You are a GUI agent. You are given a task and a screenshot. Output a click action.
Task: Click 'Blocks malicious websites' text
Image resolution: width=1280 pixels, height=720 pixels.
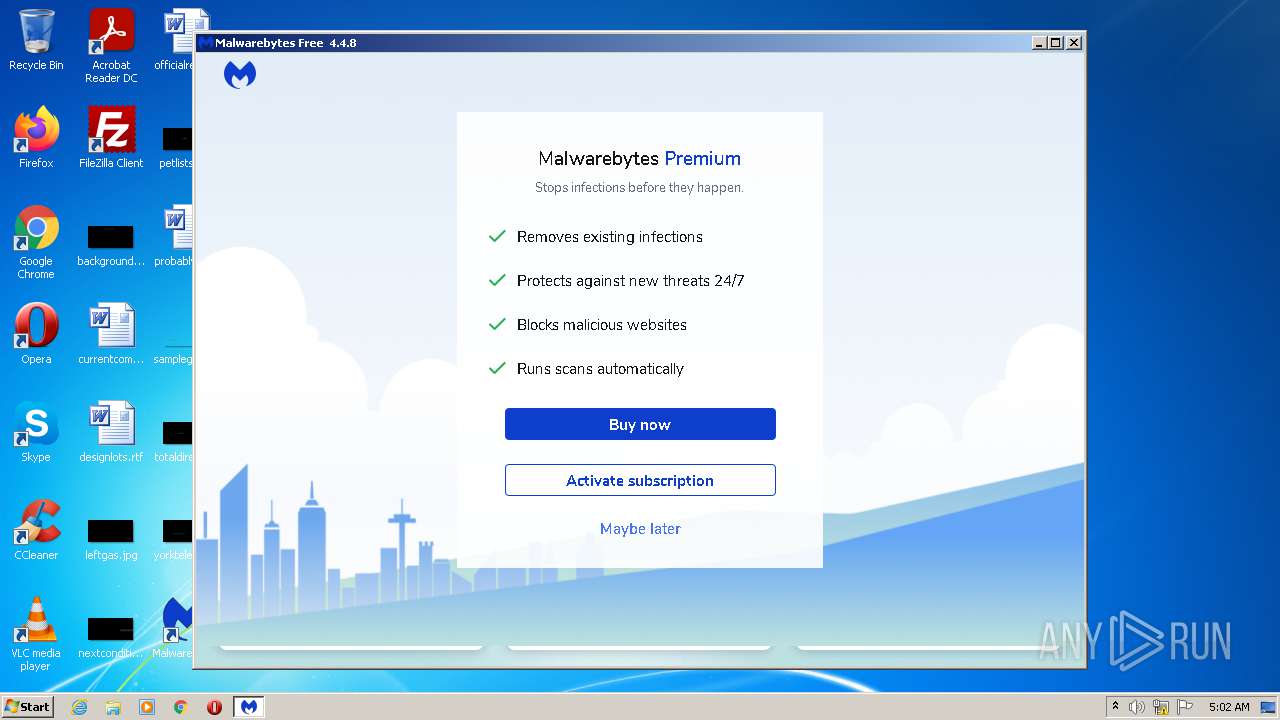pyautogui.click(x=602, y=325)
